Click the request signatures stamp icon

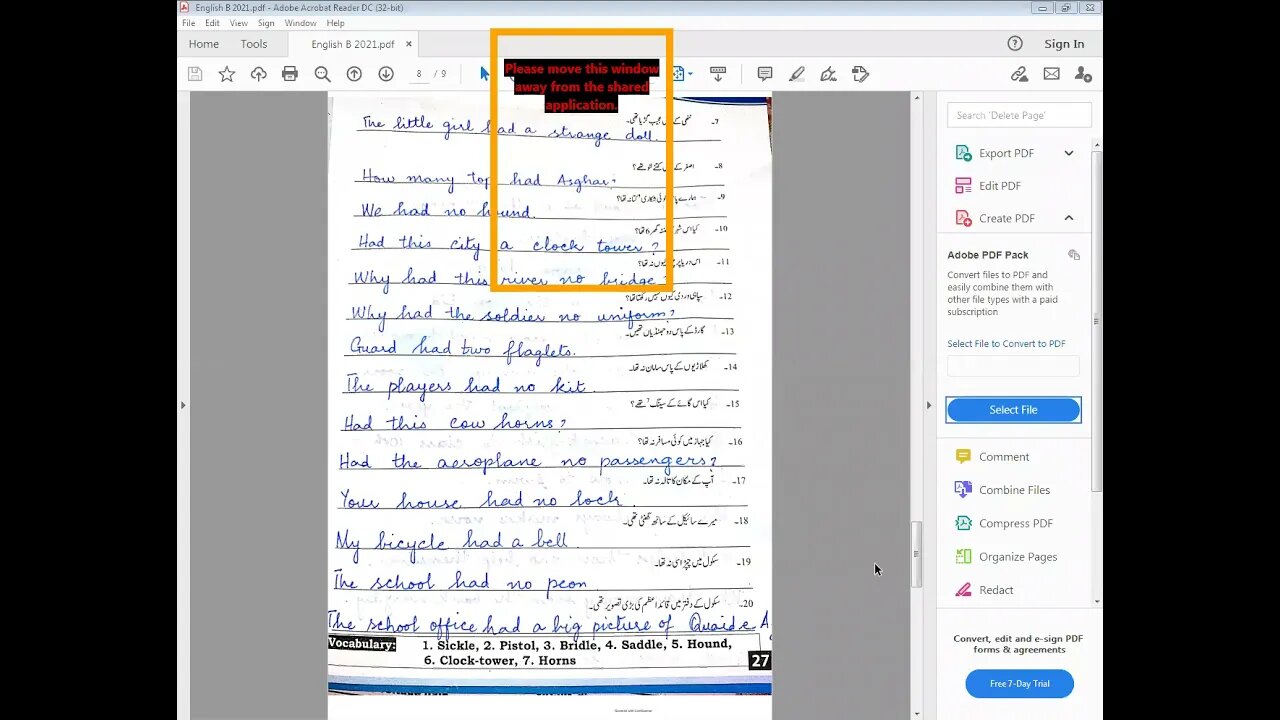860,74
